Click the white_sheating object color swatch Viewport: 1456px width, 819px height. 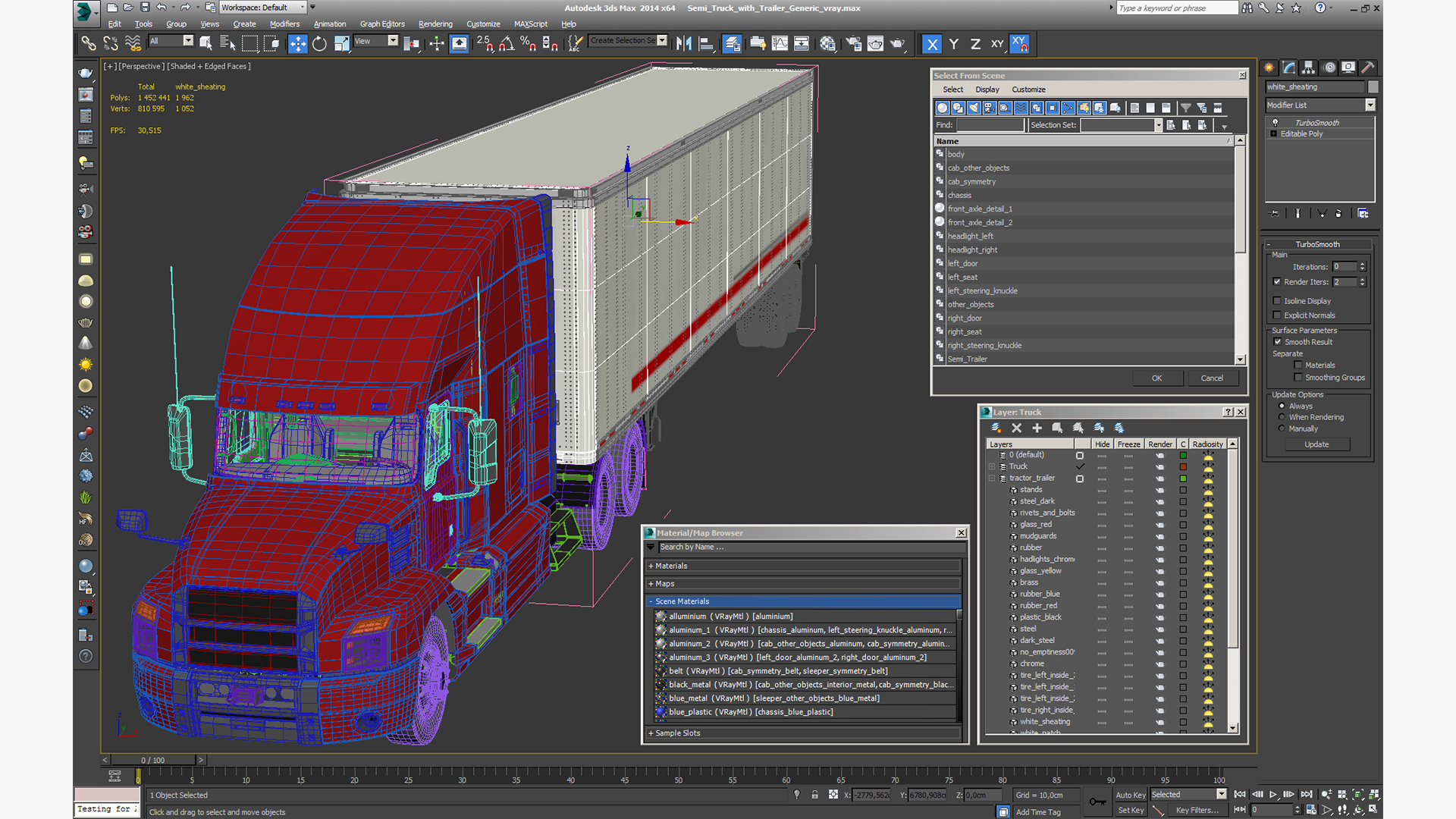pos(1373,87)
